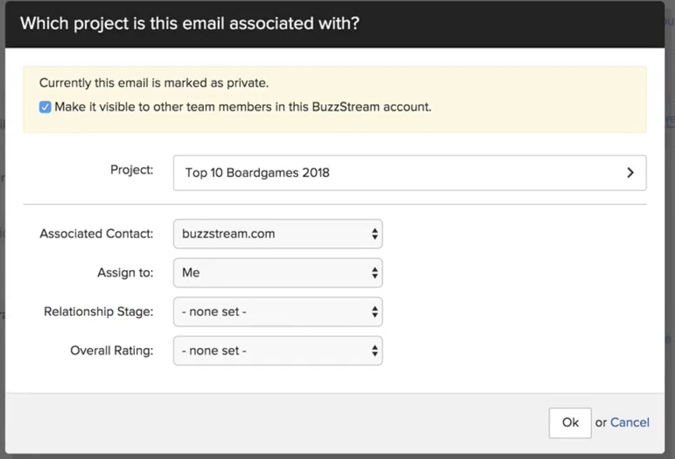Click the 'Project:' field label
The image size is (675, 459).
(132, 170)
